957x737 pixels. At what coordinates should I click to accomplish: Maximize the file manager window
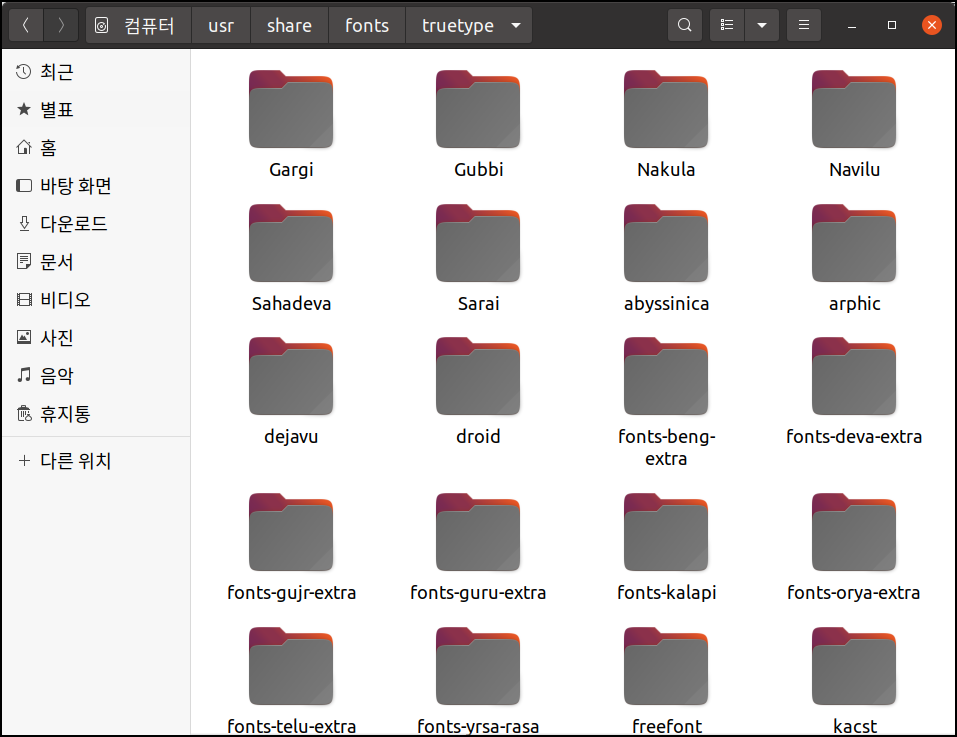tap(892, 25)
